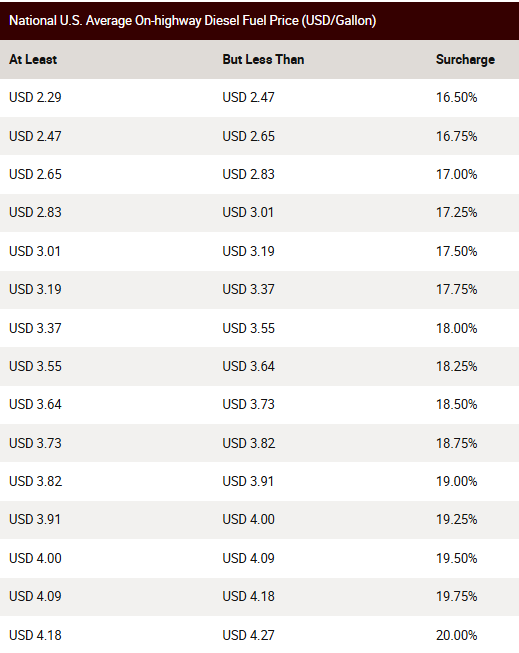
Task: Select the USD 3.19 At Least cell
Action: [35, 289]
